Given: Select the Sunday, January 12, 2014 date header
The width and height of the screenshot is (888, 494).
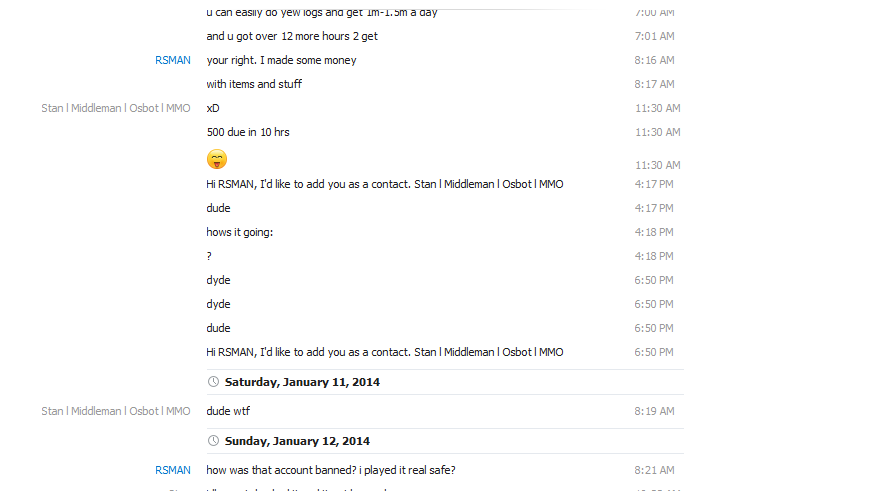Looking at the screenshot, I should tap(297, 441).
